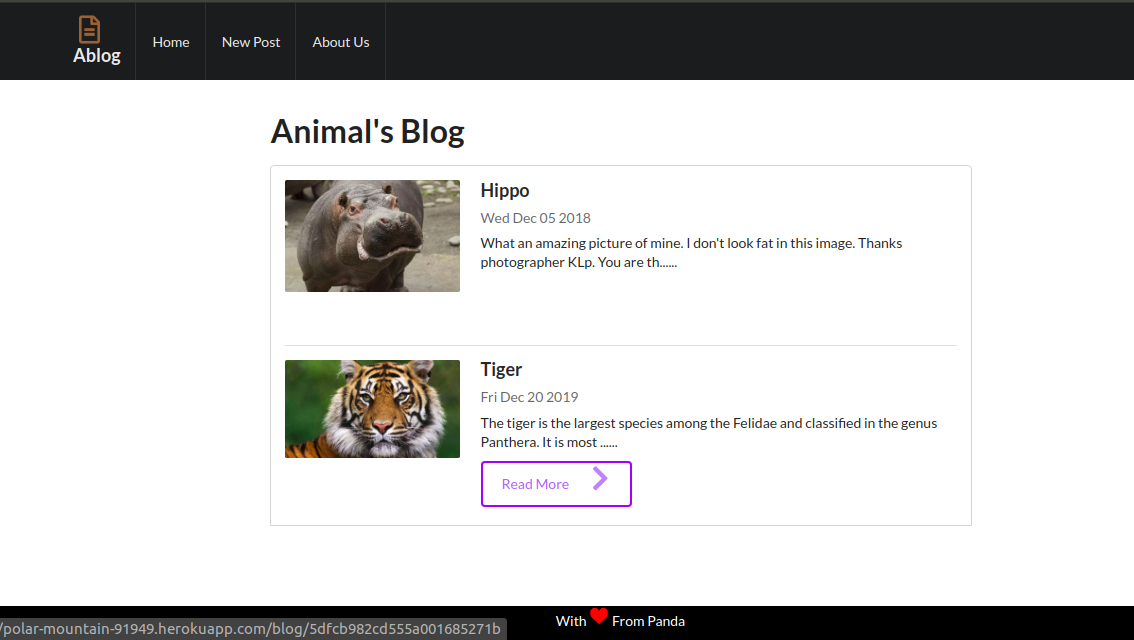Image resolution: width=1134 pixels, height=640 pixels.
Task: Open the About Us page
Action: point(341,42)
